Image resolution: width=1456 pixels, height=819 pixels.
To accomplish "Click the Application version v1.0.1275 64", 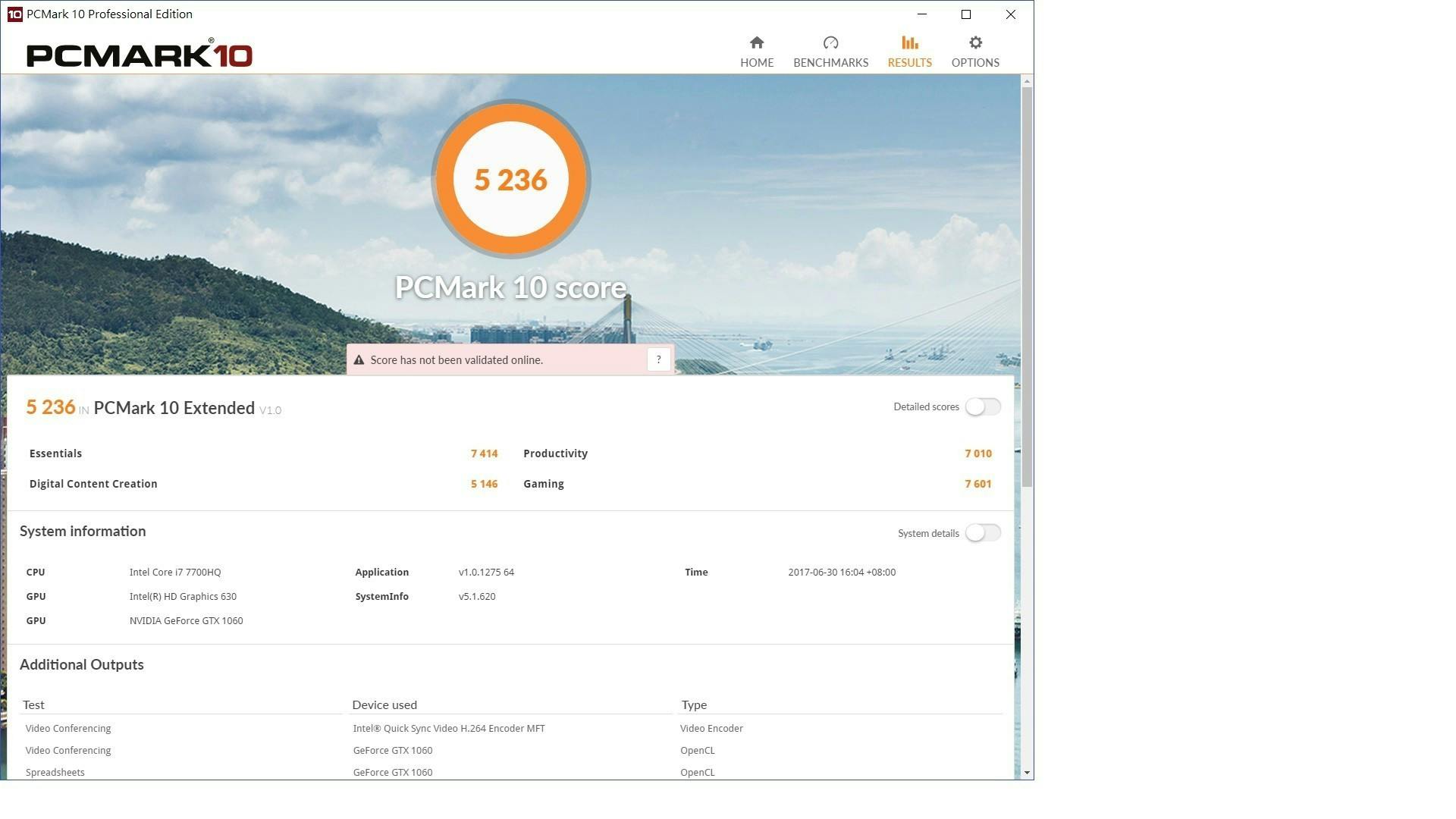I will click(x=486, y=573).
